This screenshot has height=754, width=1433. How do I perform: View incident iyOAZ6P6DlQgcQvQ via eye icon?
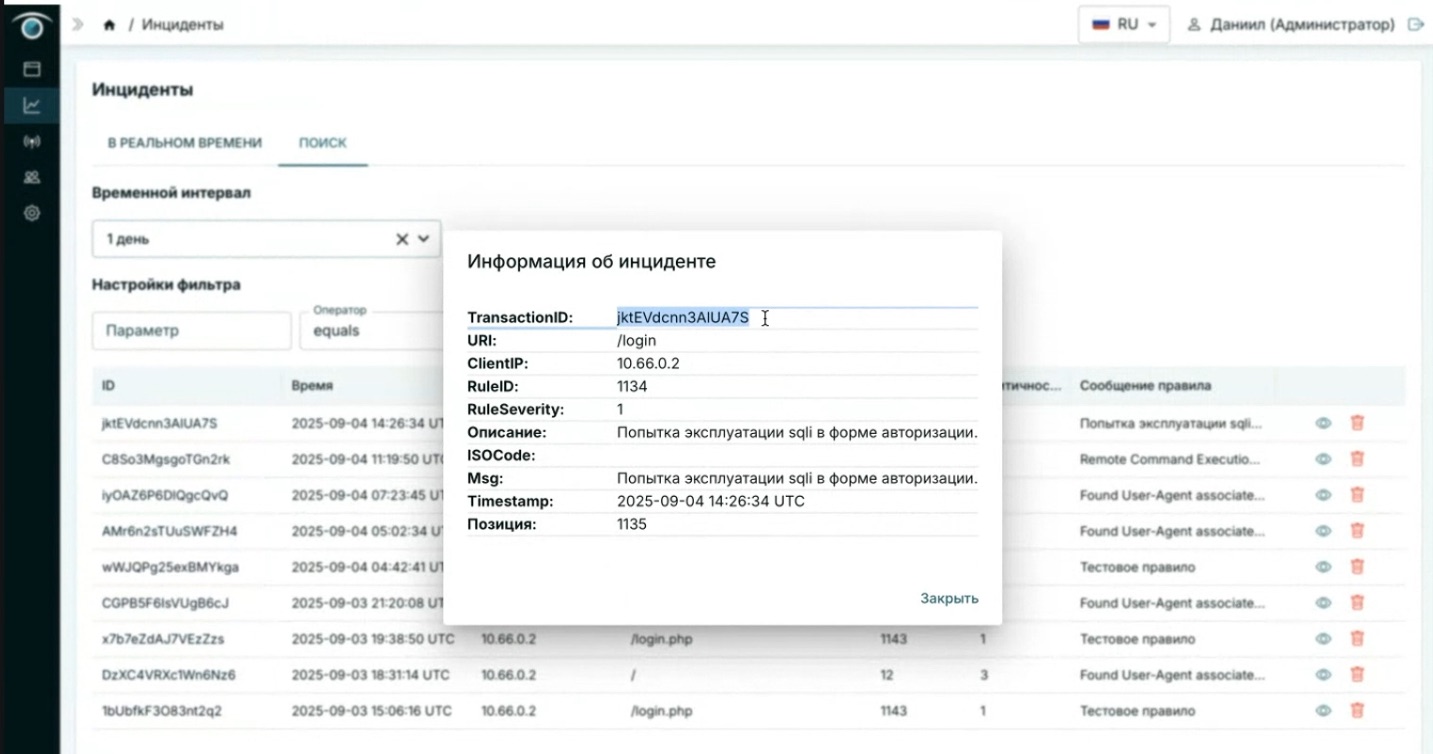[x=1323, y=495]
